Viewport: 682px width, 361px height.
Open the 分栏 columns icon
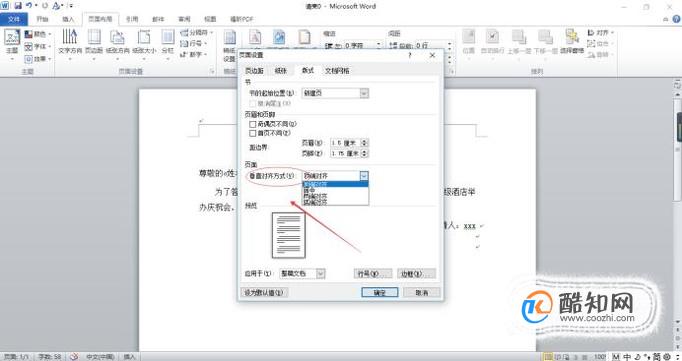[x=167, y=42]
